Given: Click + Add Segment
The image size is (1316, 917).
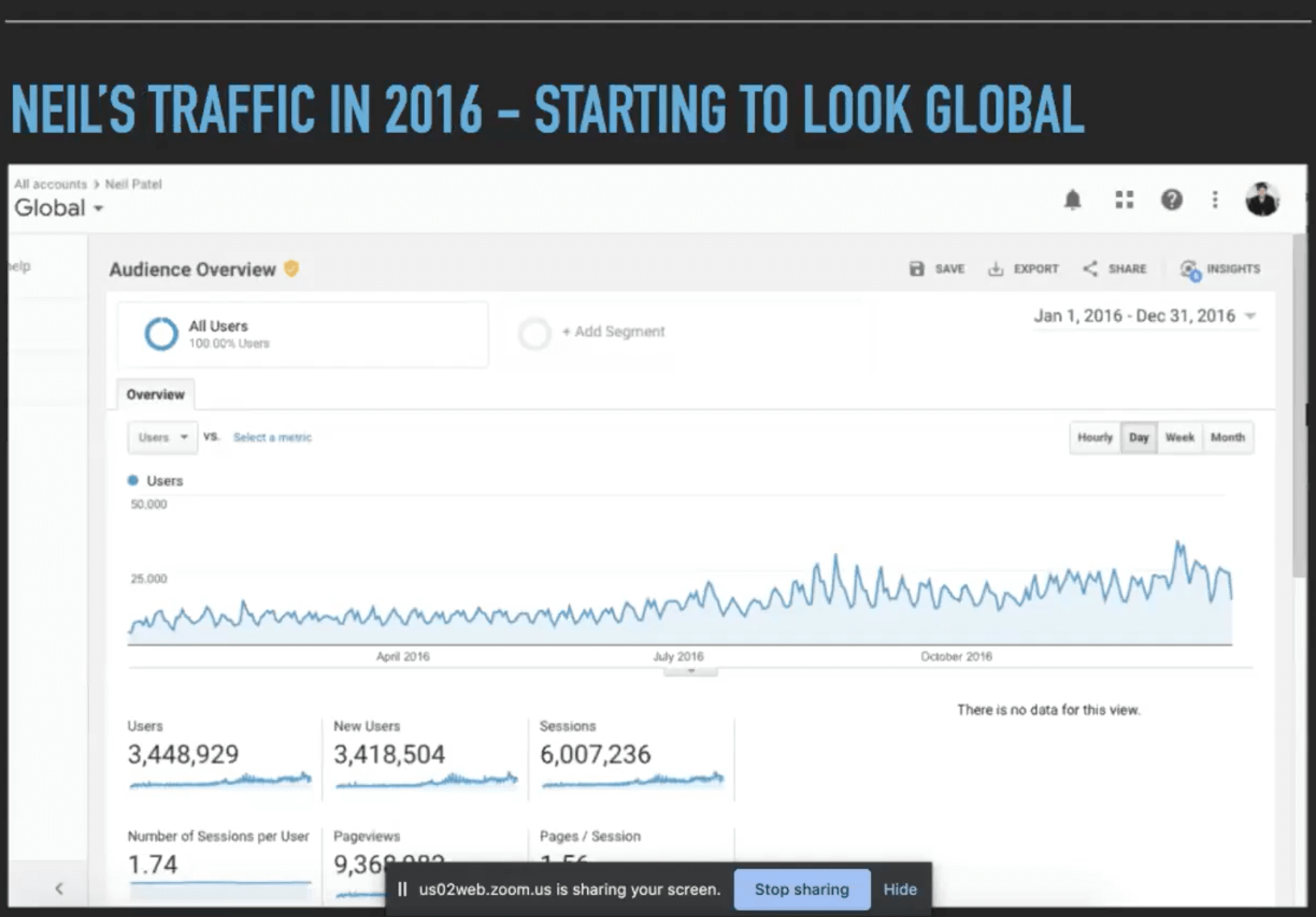Looking at the screenshot, I should [x=614, y=332].
